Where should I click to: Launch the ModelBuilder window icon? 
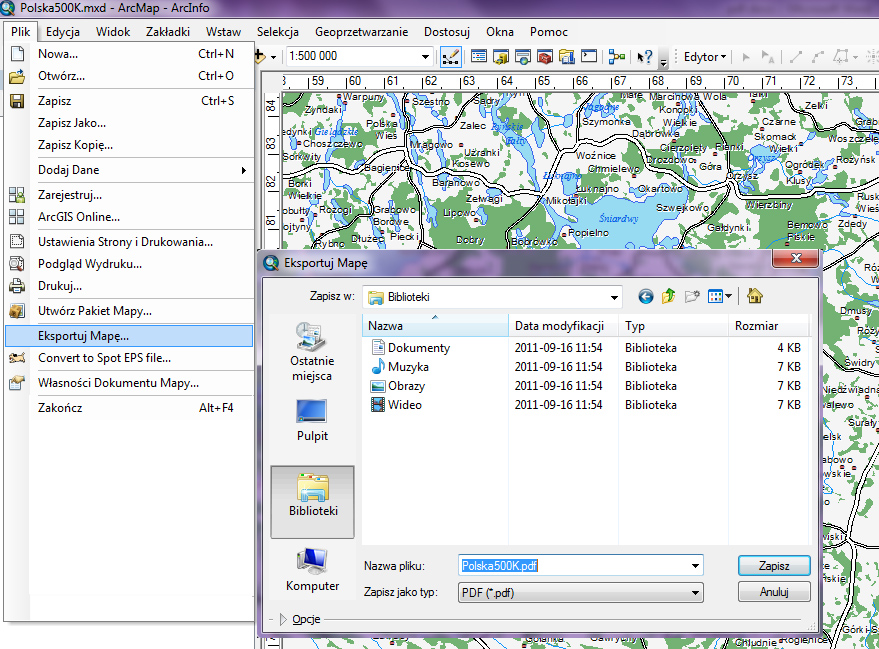pyautogui.click(x=617, y=57)
